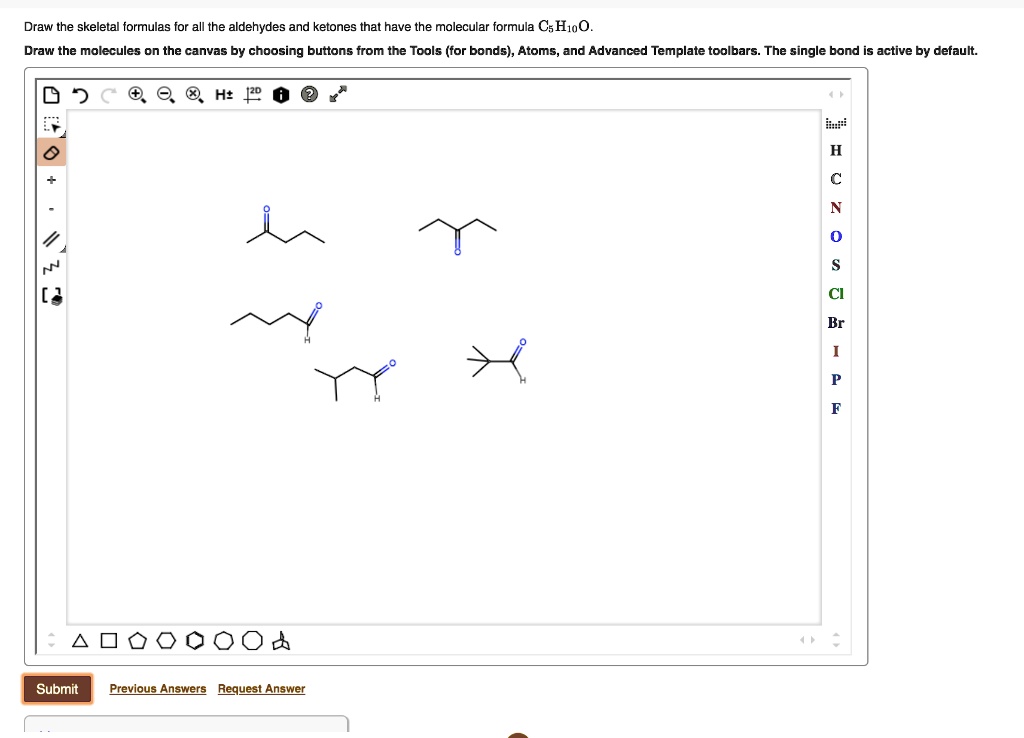1024x738 pixels.
Task: Select the chain drawing tool
Action: tap(51, 264)
